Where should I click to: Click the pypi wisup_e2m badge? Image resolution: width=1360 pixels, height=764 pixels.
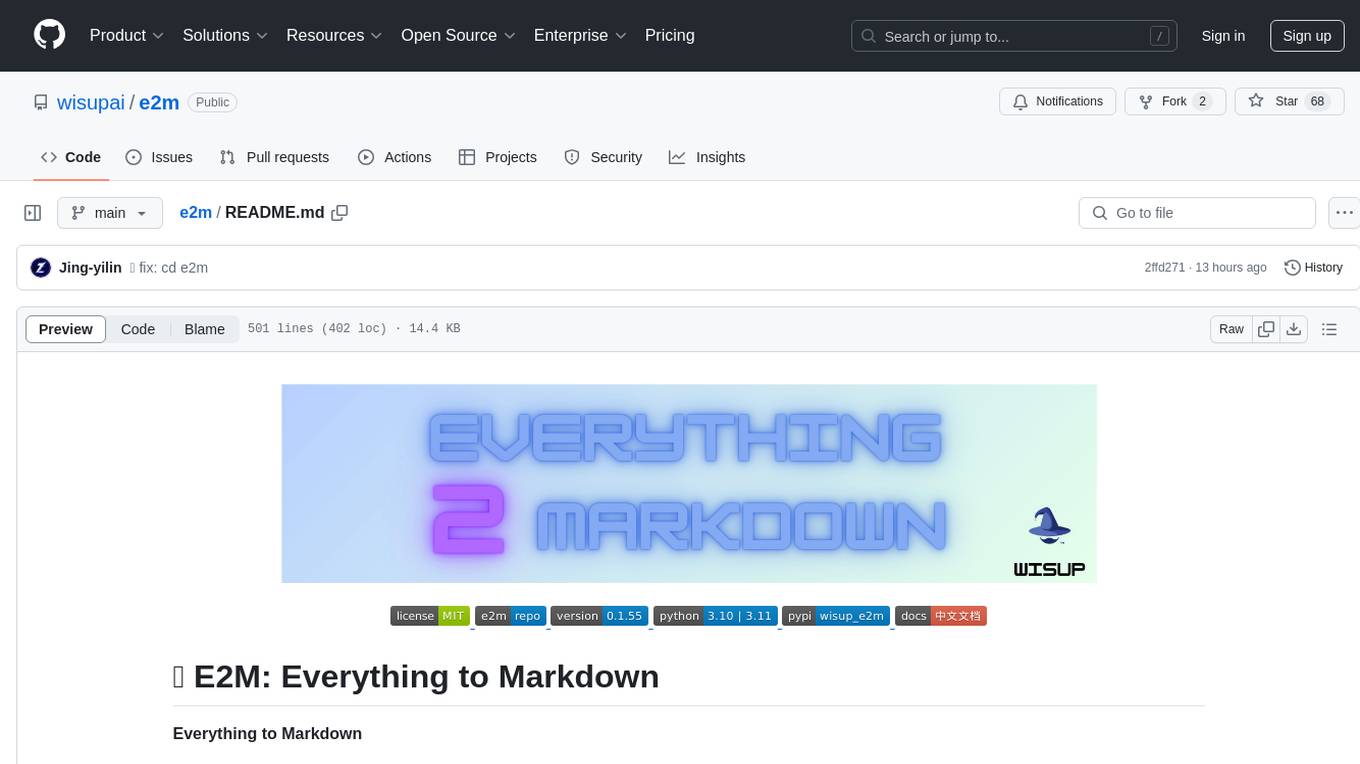tap(836, 616)
